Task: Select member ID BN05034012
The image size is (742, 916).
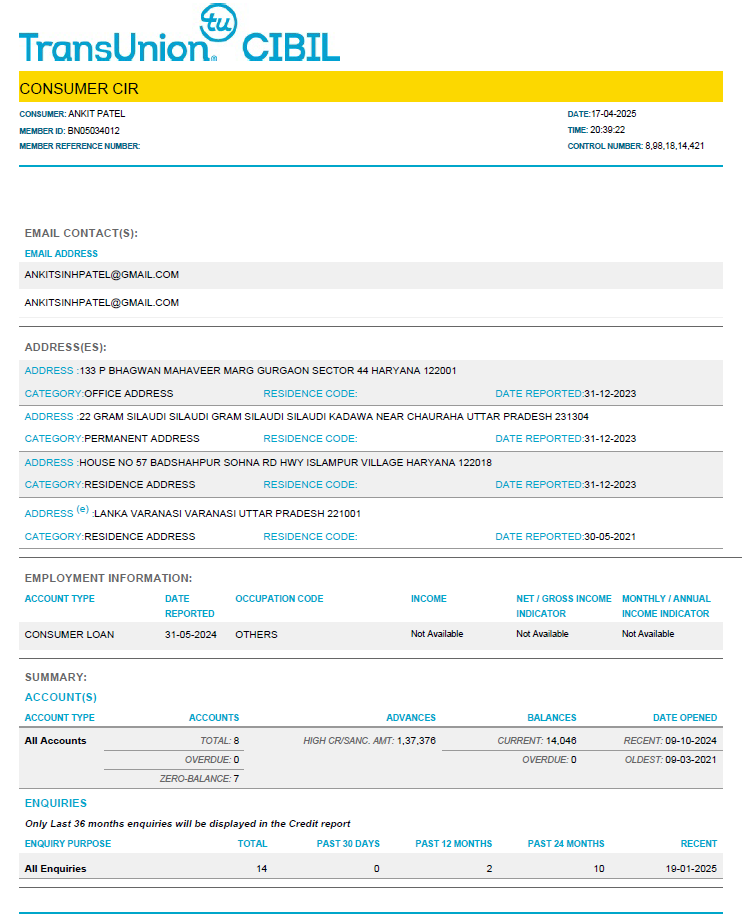Action: [x=93, y=131]
